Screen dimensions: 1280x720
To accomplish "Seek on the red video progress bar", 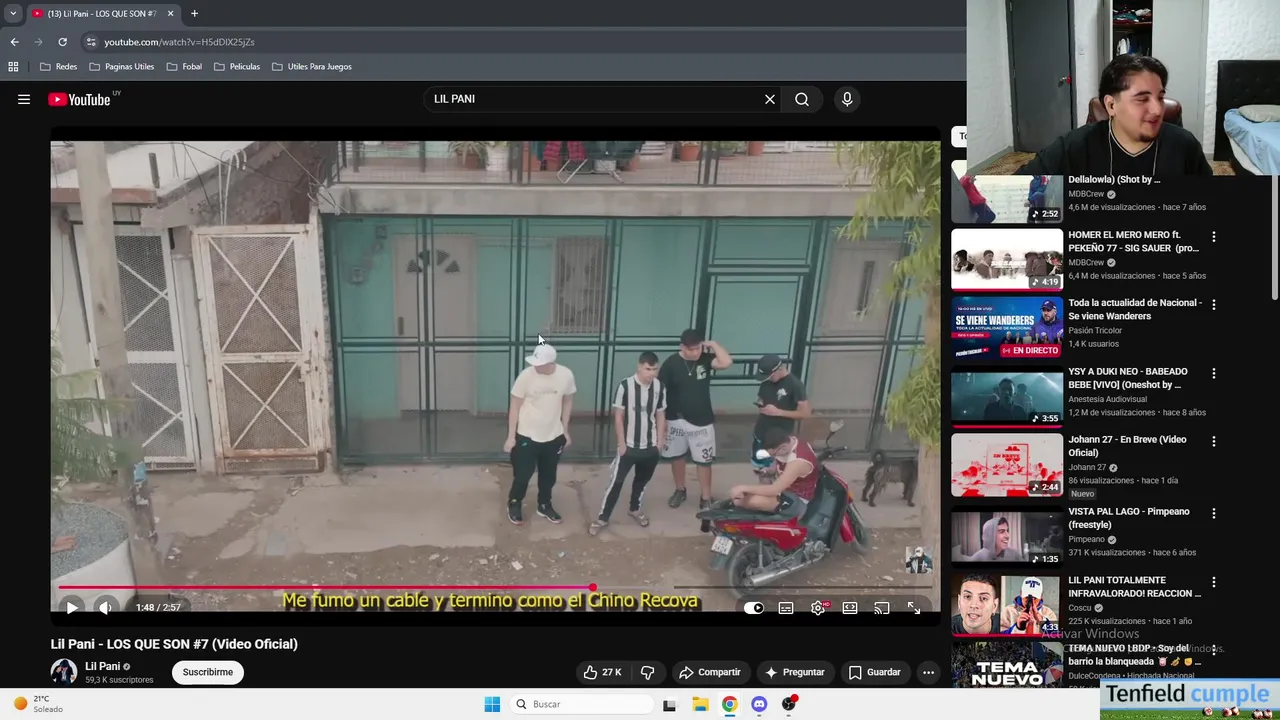I will tap(495, 588).
